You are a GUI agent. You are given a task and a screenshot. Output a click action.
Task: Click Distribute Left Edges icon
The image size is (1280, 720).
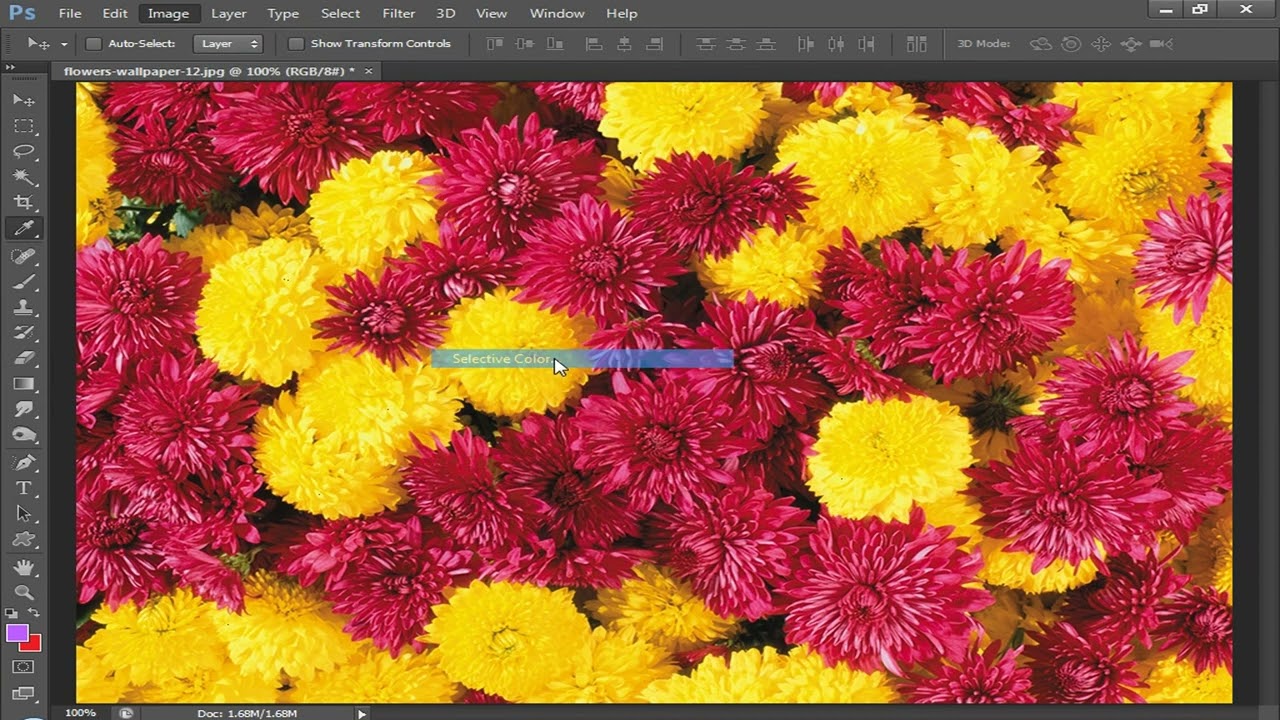coord(806,44)
